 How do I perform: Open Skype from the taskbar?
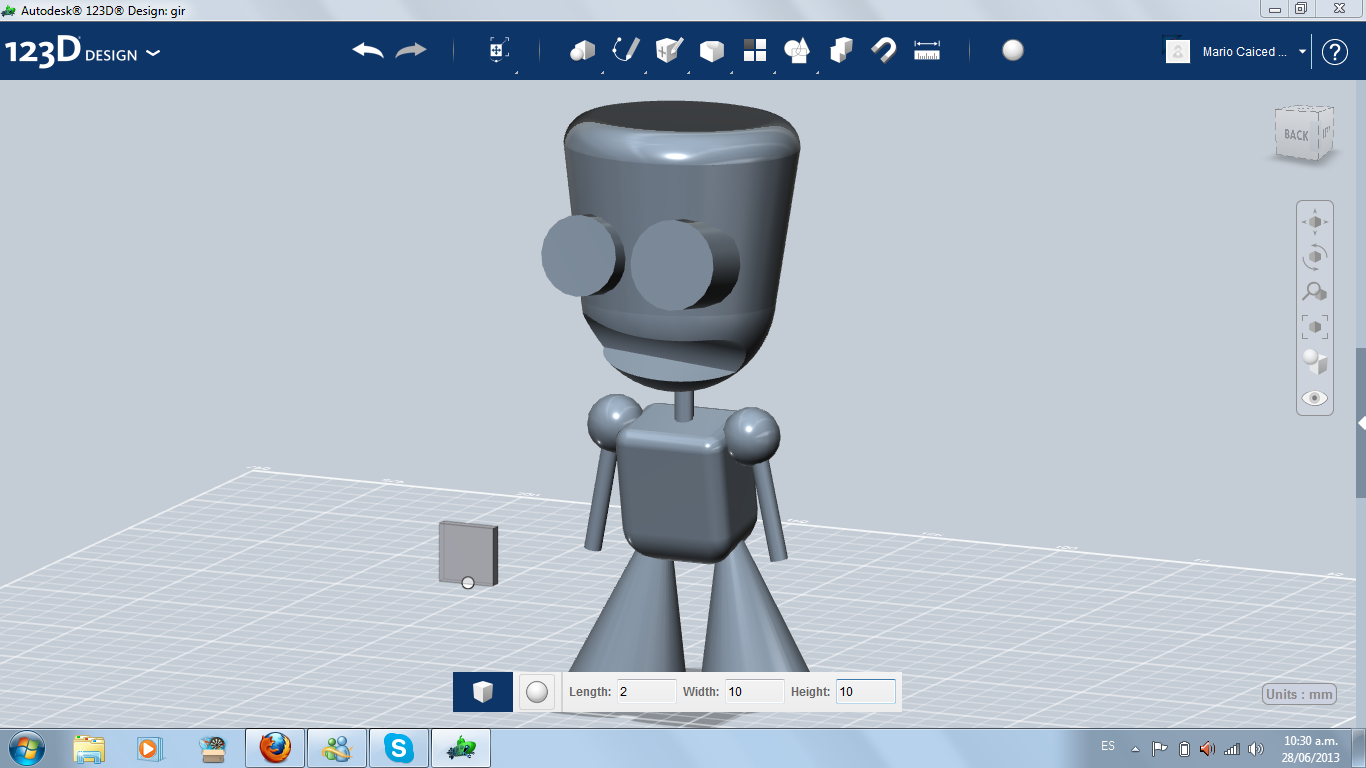click(x=399, y=748)
